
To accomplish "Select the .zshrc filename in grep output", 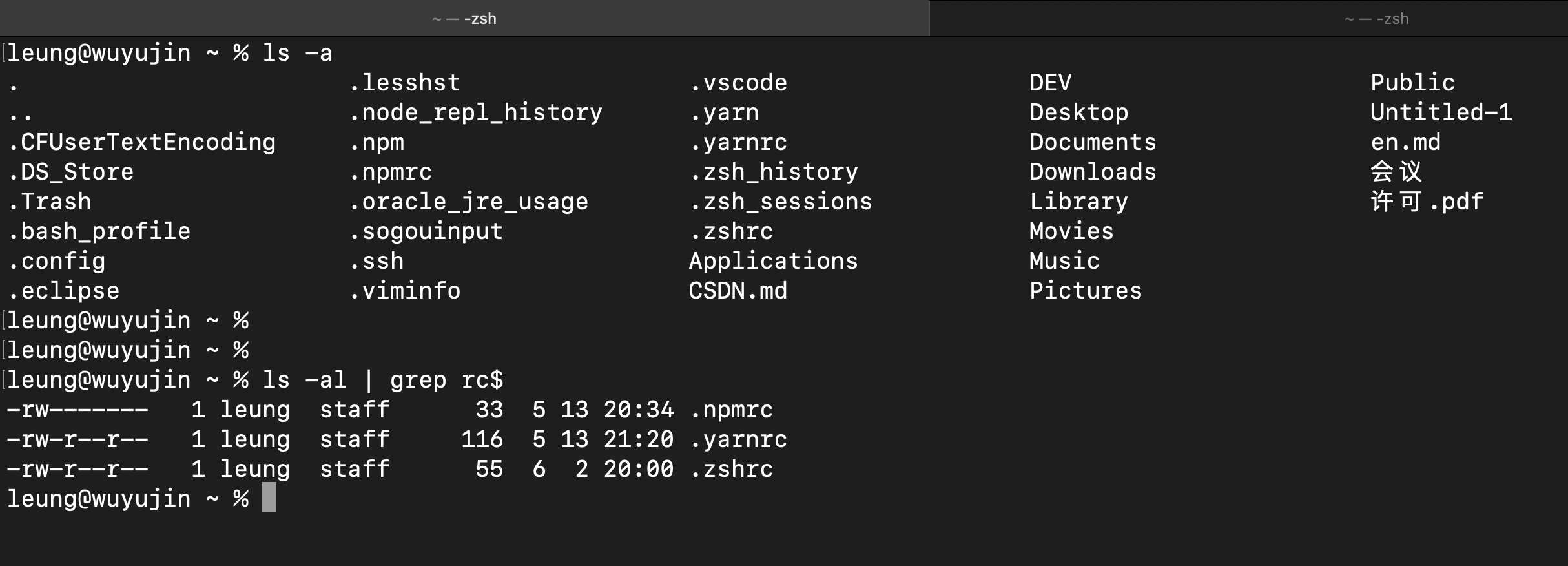I will [732, 469].
